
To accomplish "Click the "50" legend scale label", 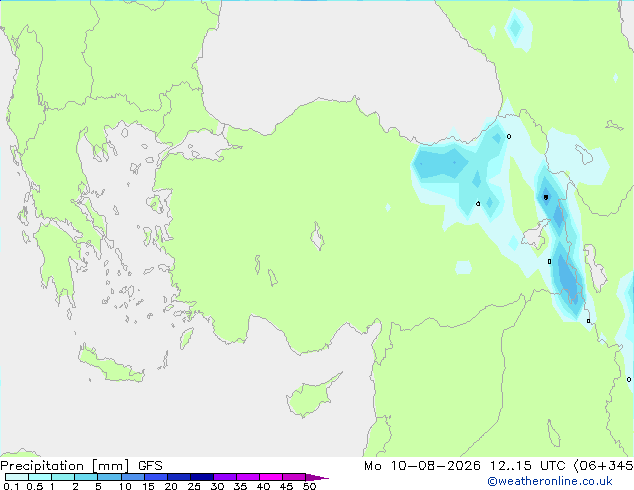I will click(x=309, y=486).
